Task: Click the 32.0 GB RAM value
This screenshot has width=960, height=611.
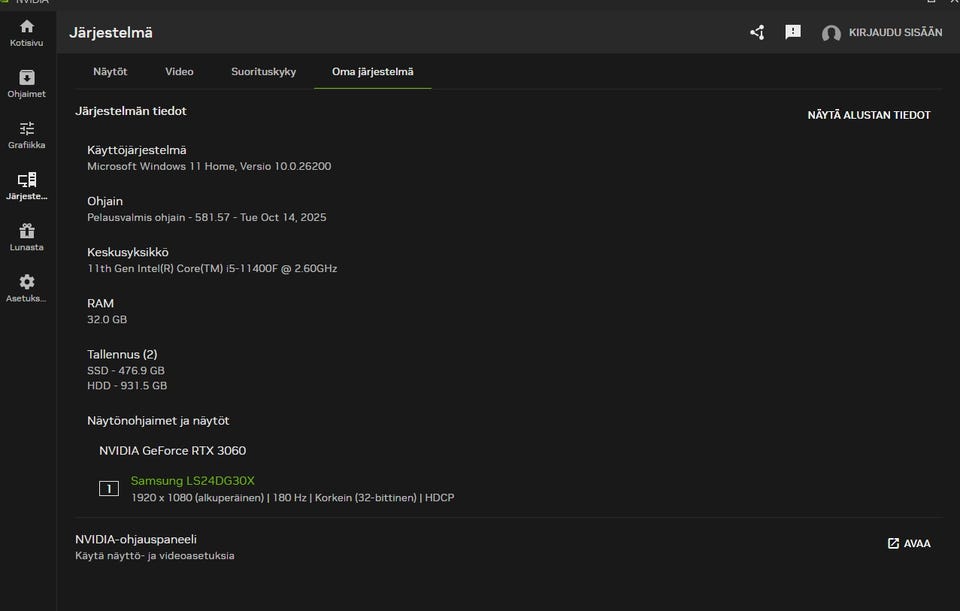Action: coord(107,320)
